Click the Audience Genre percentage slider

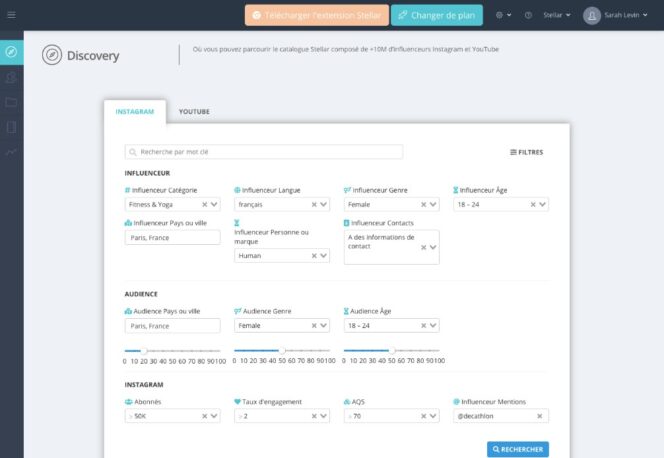284,350
